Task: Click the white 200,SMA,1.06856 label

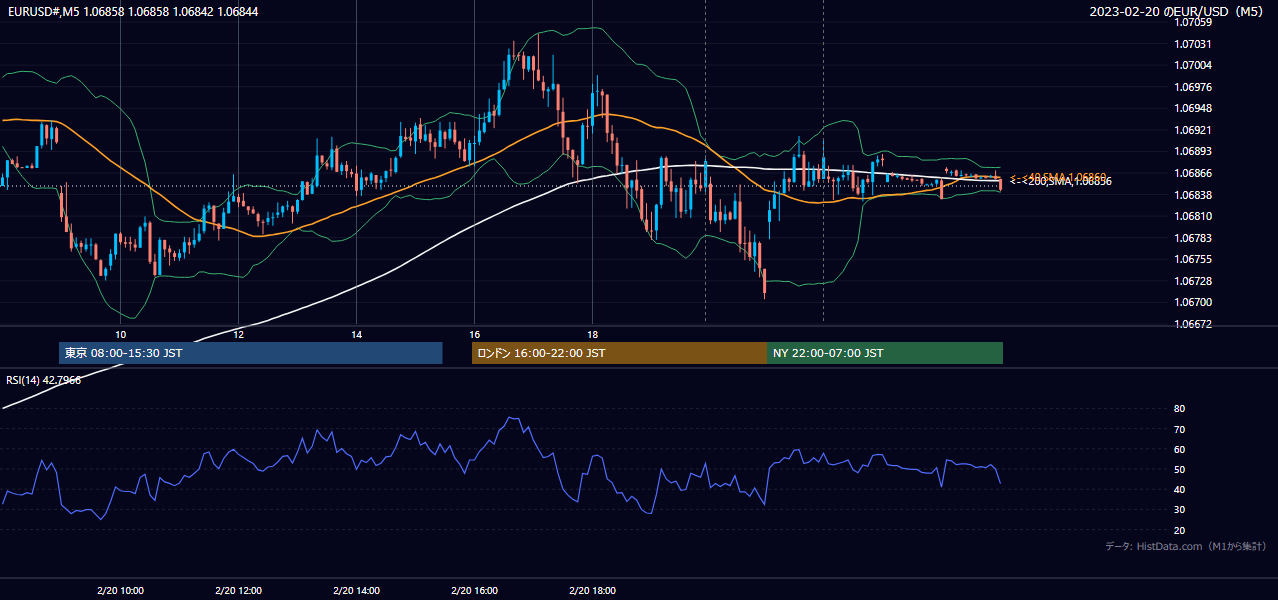Action: pyautogui.click(x=1061, y=181)
